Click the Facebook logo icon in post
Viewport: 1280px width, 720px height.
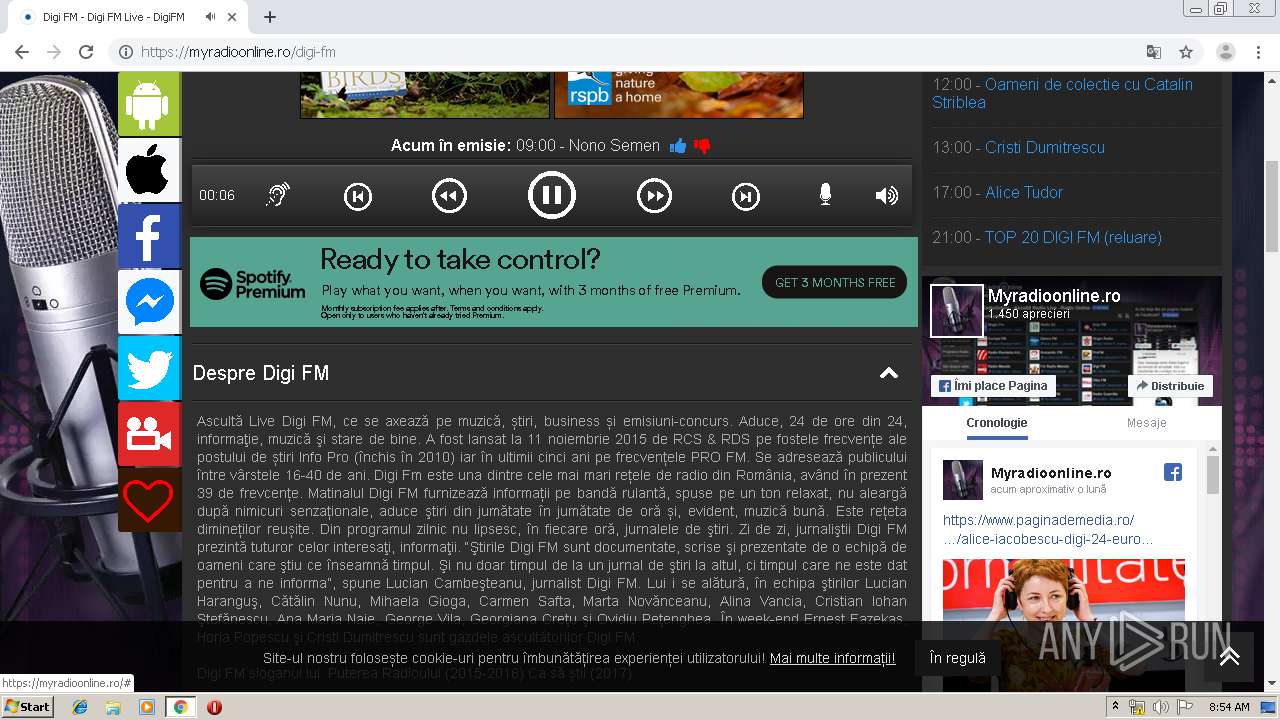(1172, 472)
